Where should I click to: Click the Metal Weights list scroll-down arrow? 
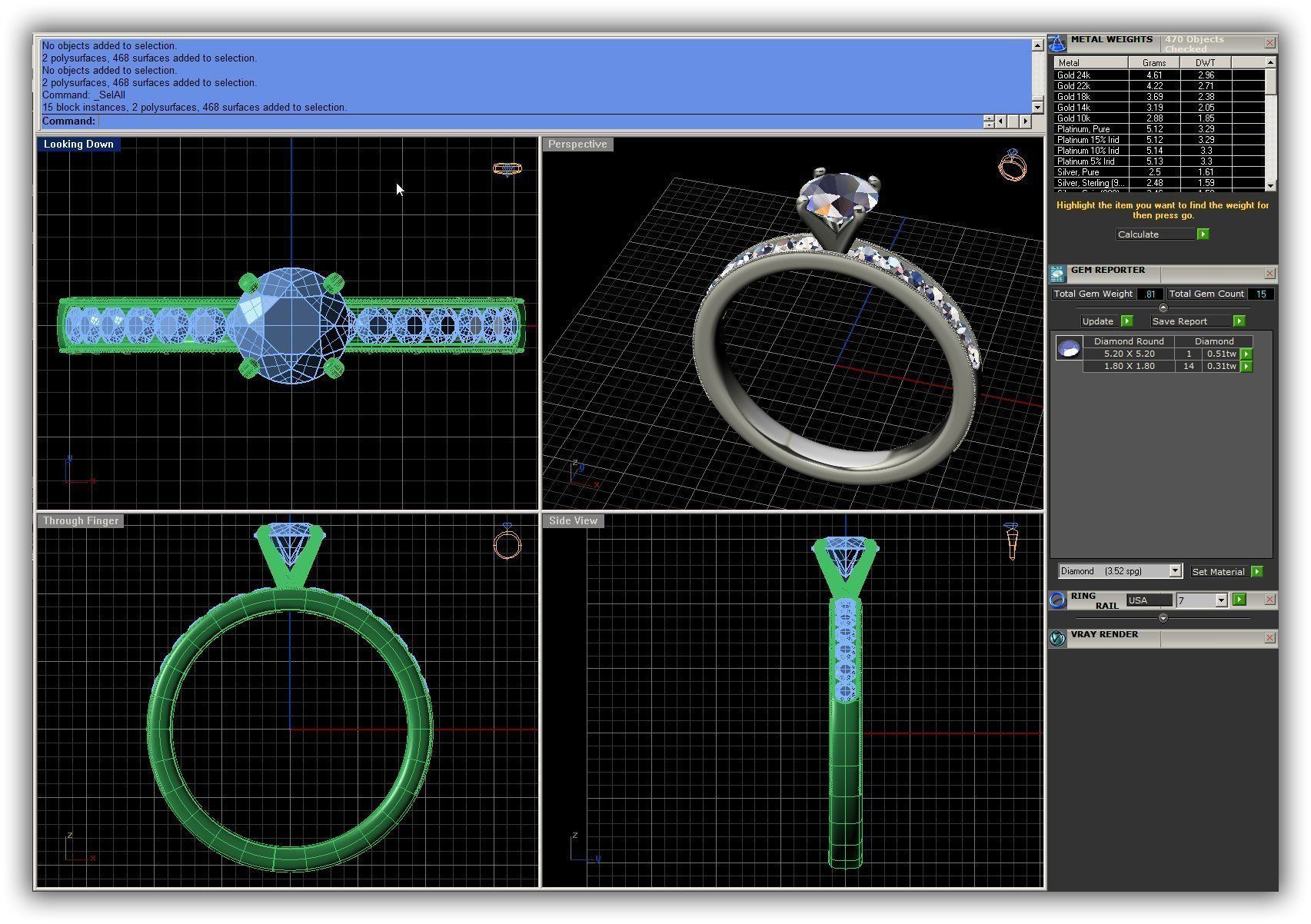[1270, 186]
